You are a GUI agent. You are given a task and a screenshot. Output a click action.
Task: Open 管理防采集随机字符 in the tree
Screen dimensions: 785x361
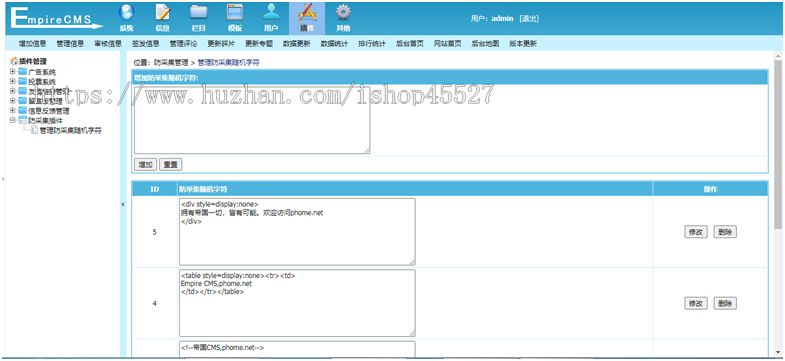pyautogui.click(x=71, y=130)
